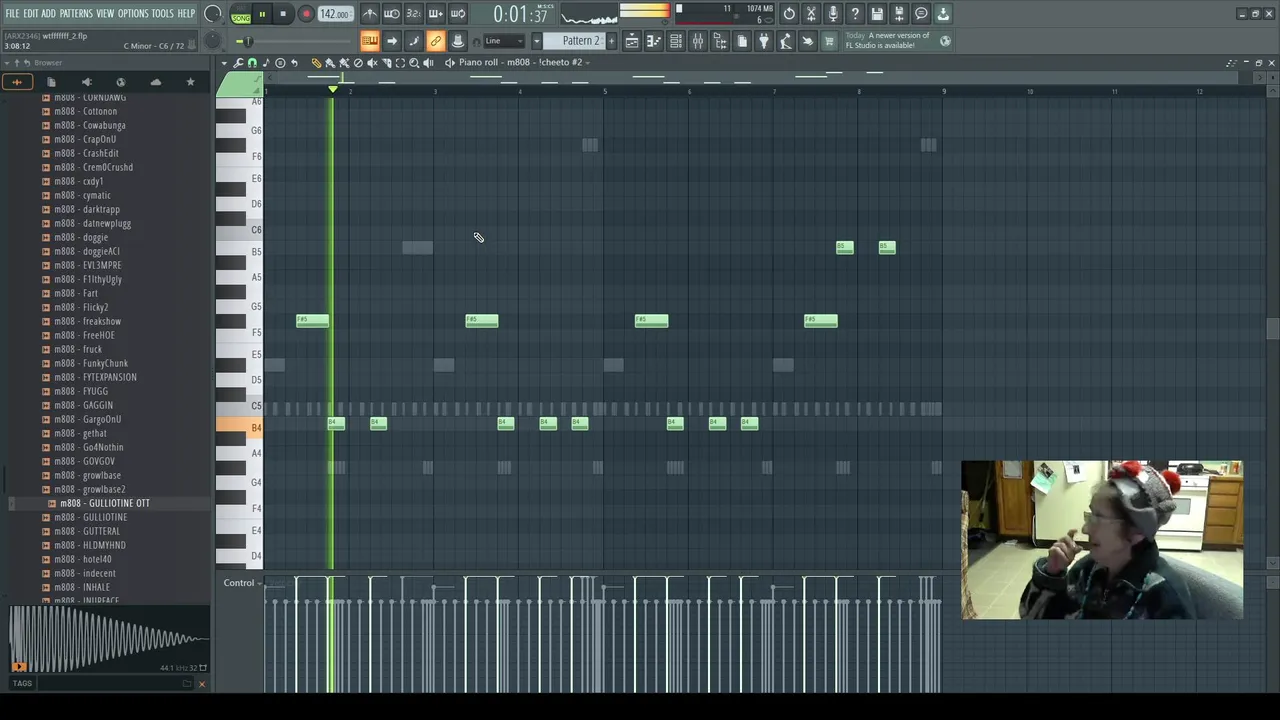Toggle loop recording icon
This screenshot has width=1280, height=720.
[x=458, y=14]
